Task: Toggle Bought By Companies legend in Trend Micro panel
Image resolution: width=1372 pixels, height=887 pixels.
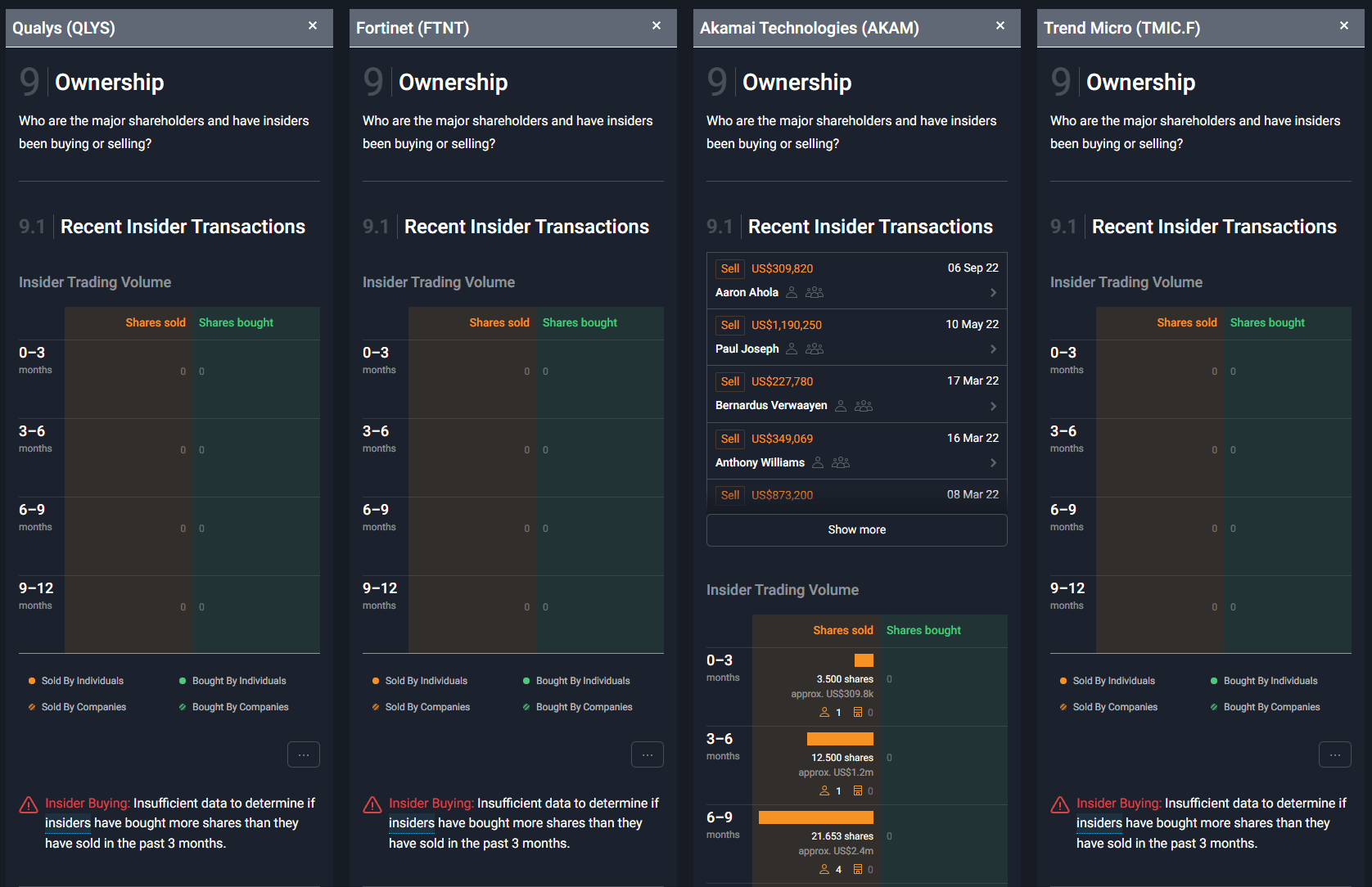Action: pyautogui.click(x=1265, y=707)
